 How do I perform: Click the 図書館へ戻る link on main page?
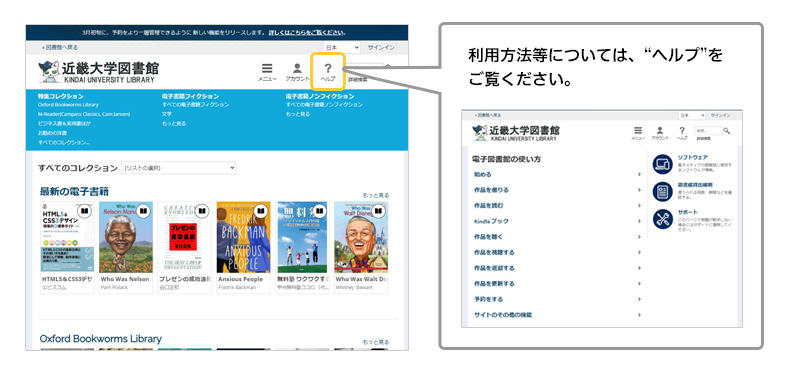tap(60, 47)
